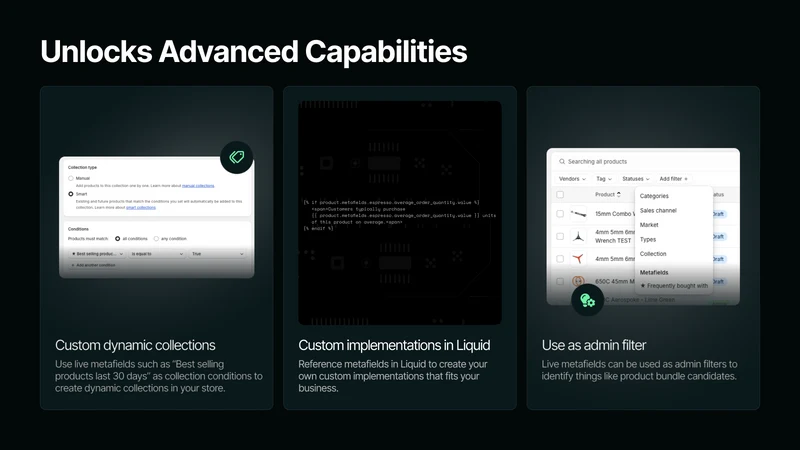Click the Draft badge on Wrench TEST row
800x450 pixels.
pyautogui.click(x=718, y=236)
